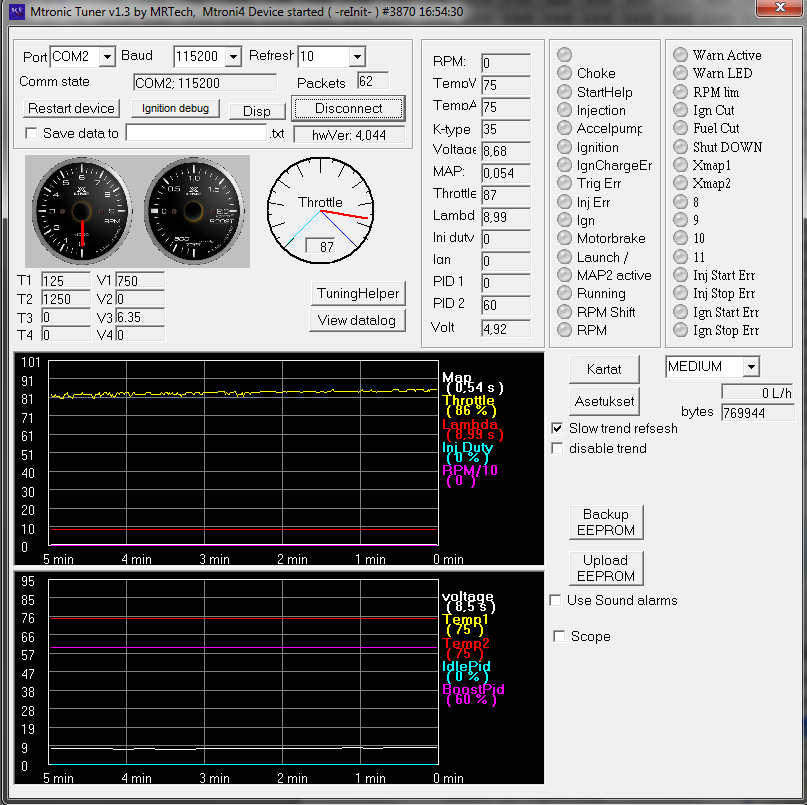Click the Fuel Cut indicator LED
The image size is (807, 805).
tap(680, 128)
